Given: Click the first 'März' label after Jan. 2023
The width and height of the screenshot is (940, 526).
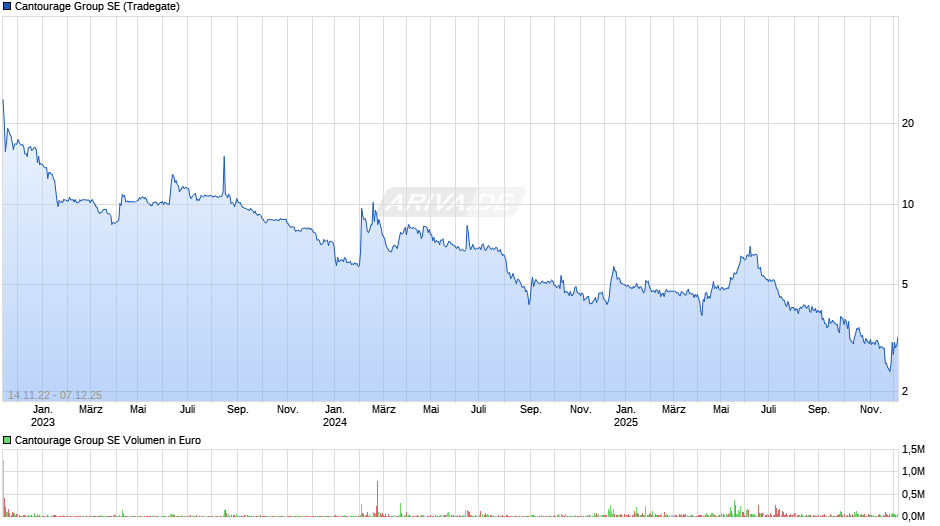Looking at the screenshot, I should (91, 410).
